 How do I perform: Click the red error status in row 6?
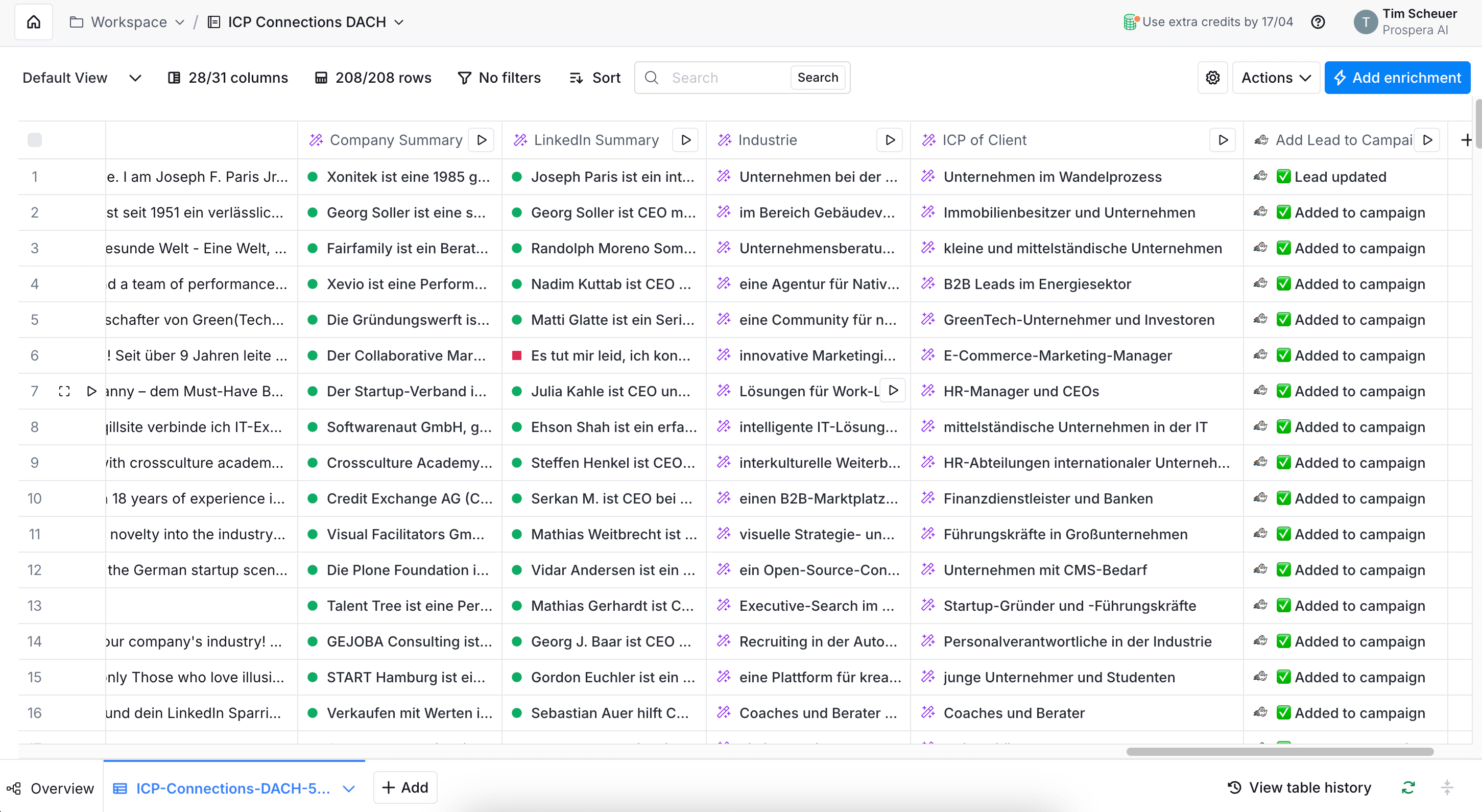tap(517, 355)
